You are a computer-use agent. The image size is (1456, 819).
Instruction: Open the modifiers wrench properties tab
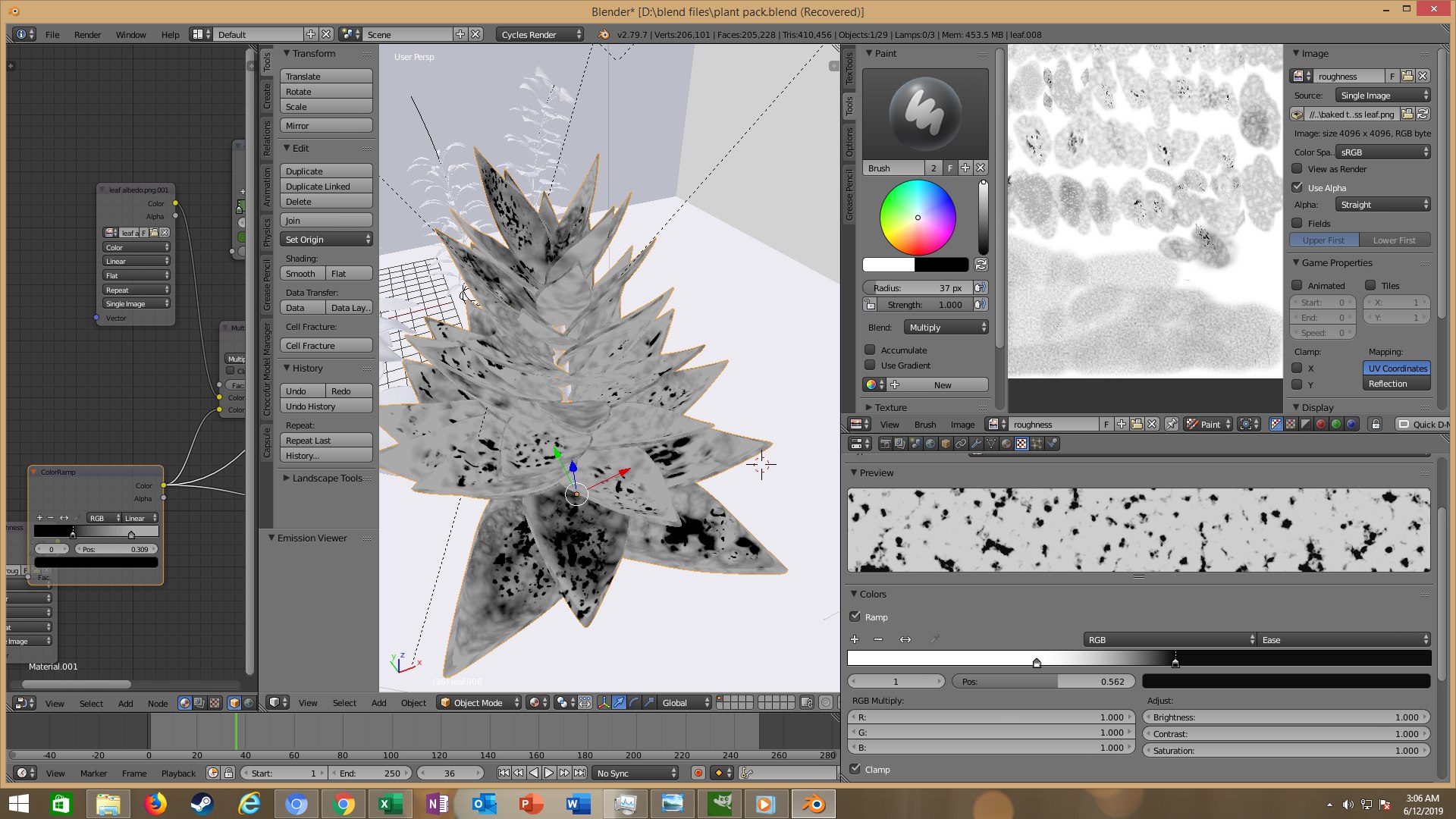pyautogui.click(x=976, y=444)
